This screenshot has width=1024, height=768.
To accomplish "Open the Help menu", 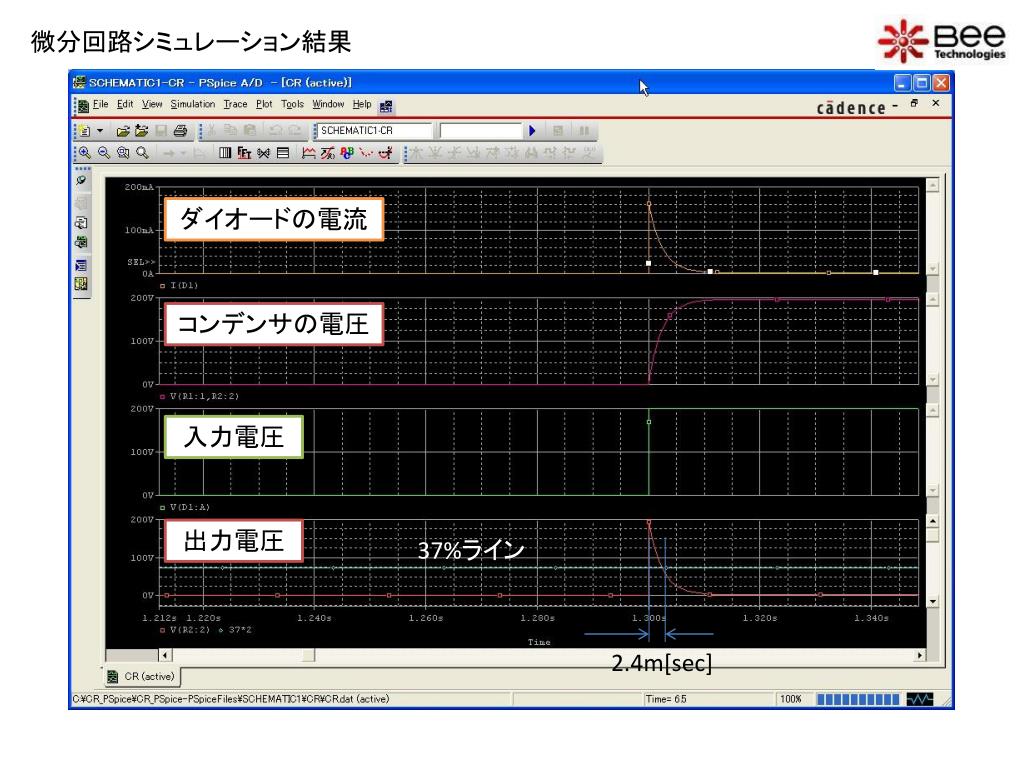I will [x=362, y=104].
